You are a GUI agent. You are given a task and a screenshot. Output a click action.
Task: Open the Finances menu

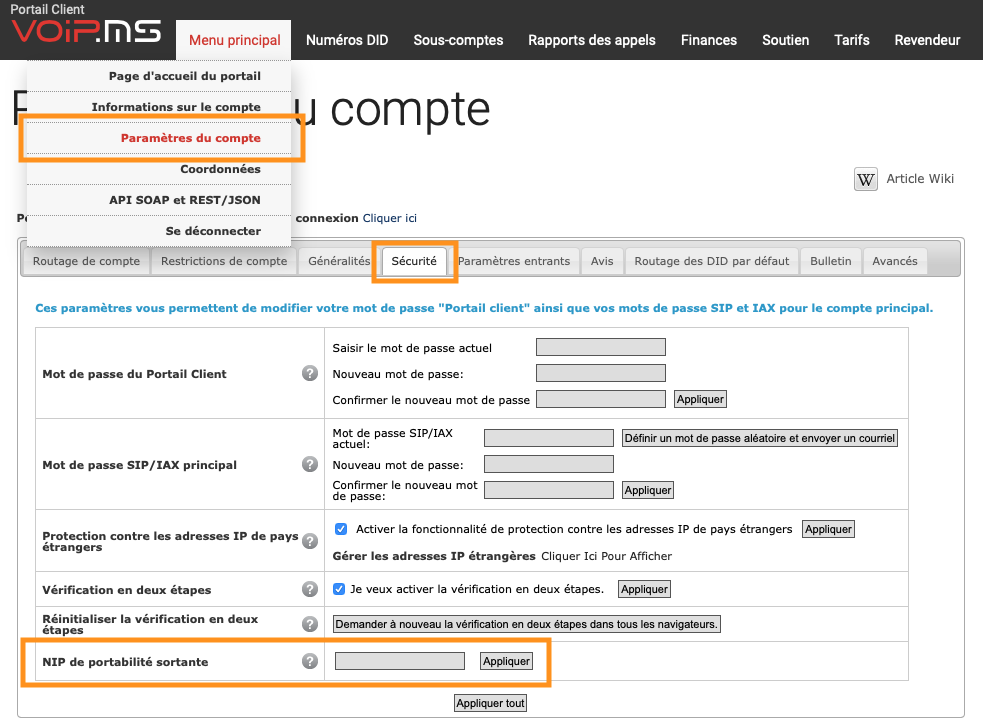[x=708, y=40]
